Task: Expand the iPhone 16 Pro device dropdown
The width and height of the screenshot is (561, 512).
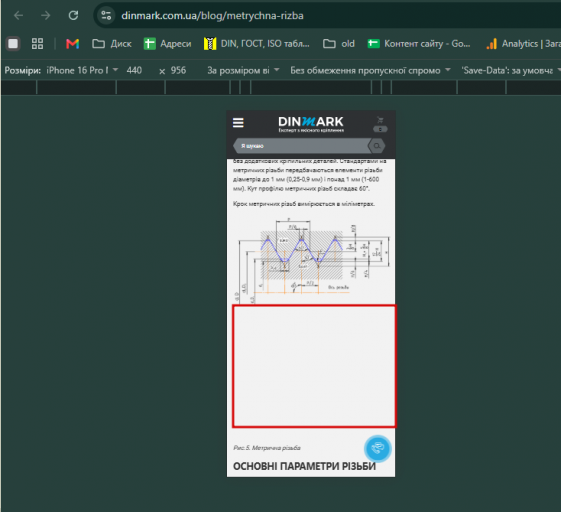Action: tap(82, 70)
